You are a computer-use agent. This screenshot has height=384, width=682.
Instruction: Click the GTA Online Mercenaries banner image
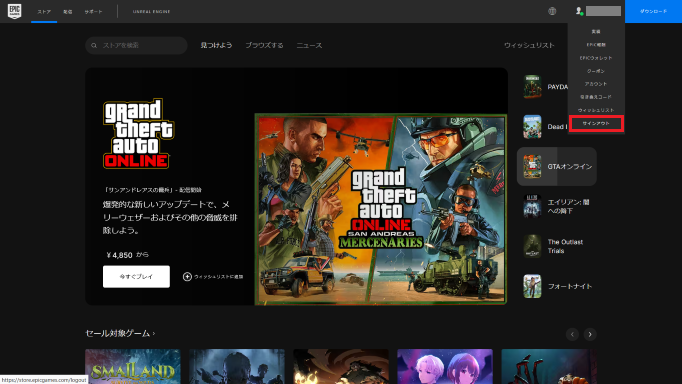381,209
